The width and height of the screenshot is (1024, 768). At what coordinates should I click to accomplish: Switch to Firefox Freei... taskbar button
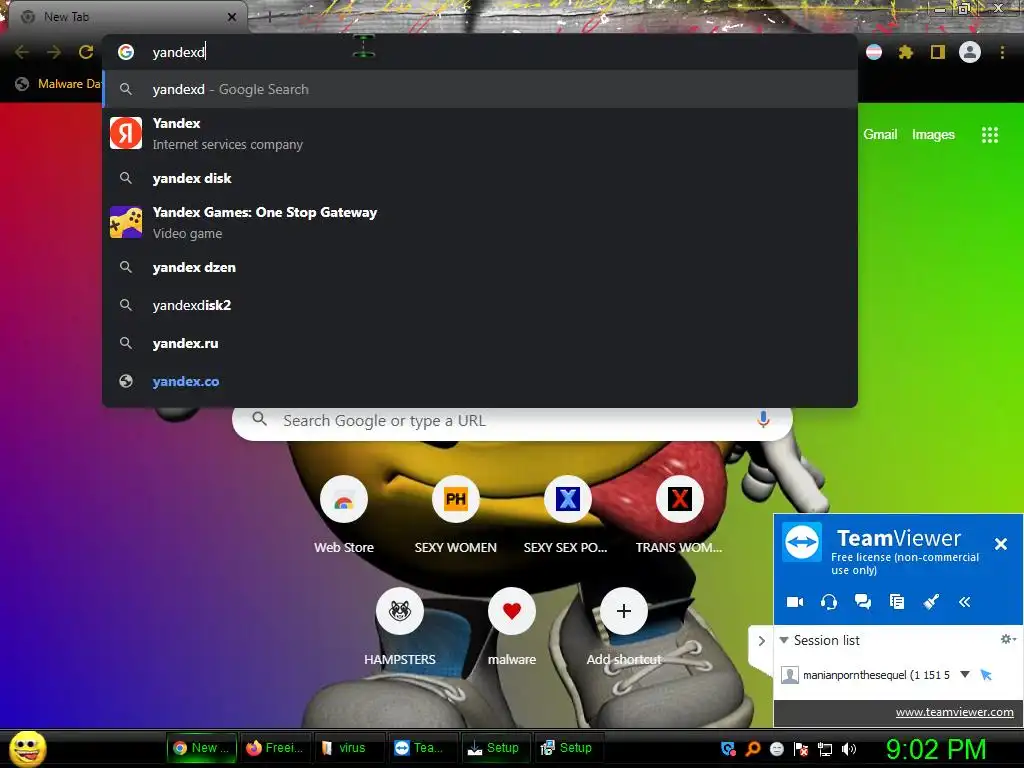coord(275,748)
